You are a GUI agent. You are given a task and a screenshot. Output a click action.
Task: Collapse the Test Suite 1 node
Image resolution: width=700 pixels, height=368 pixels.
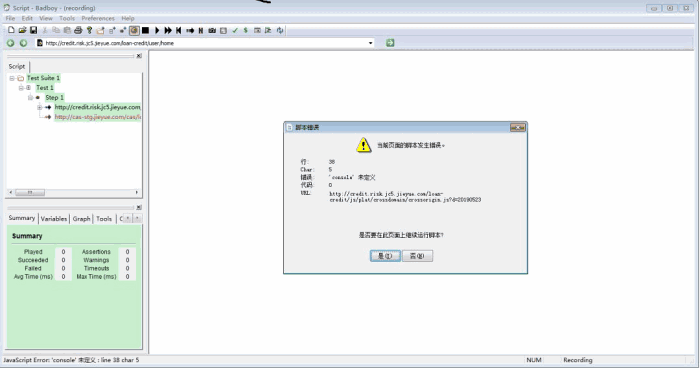12,78
